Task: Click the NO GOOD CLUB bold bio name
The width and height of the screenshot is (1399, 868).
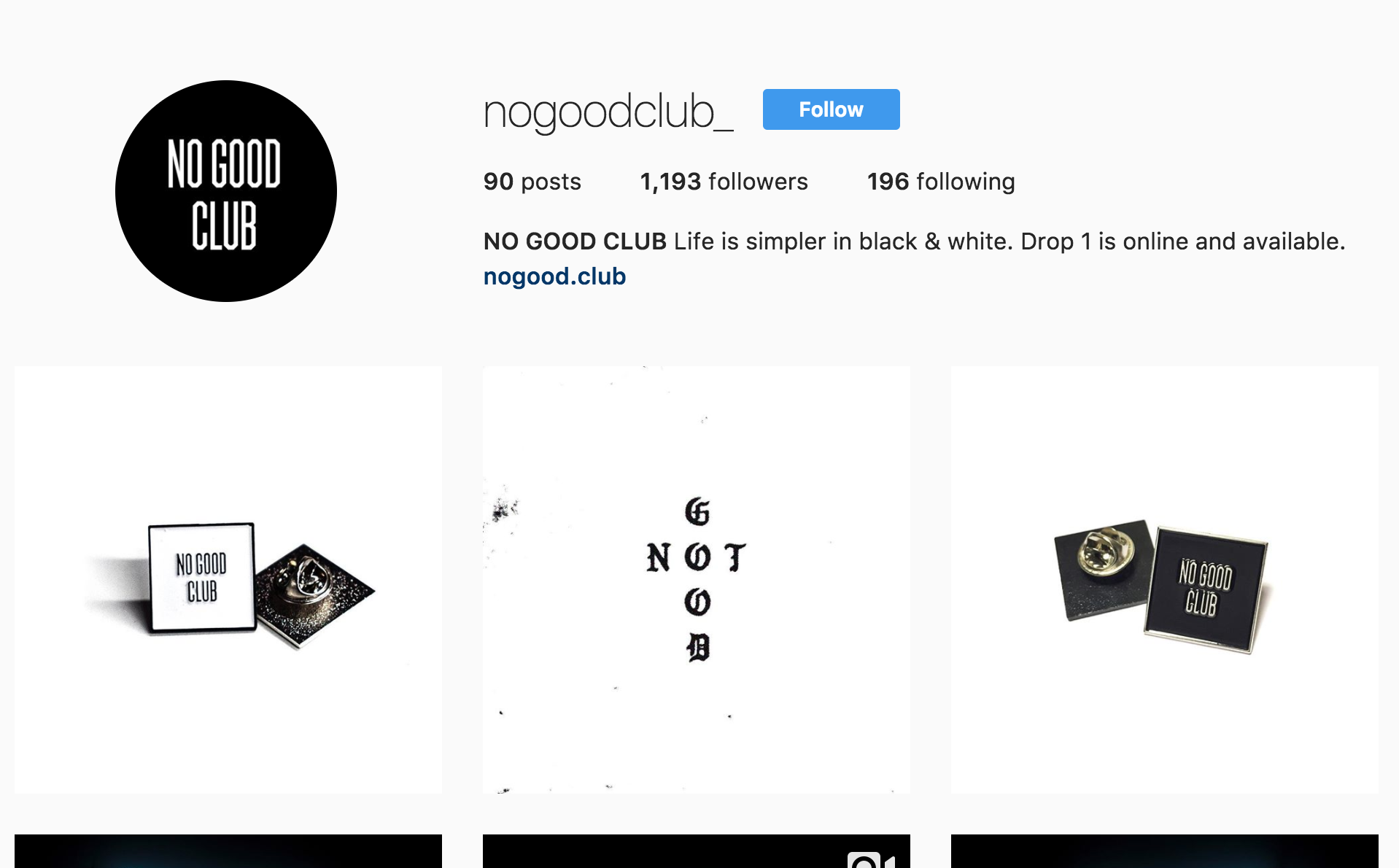Action: [575, 241]
